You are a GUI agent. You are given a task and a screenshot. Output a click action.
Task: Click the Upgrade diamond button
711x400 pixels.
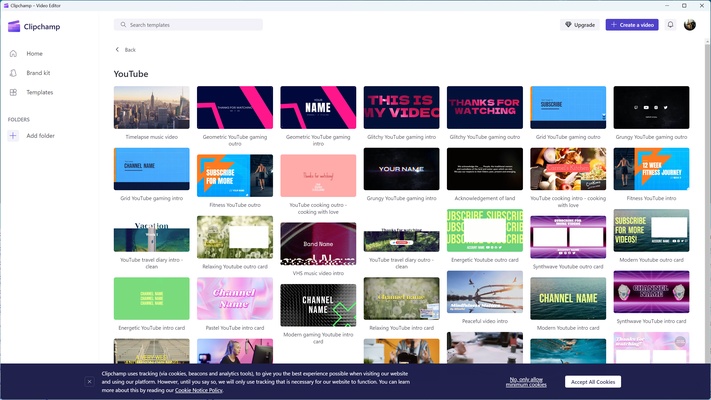tap(580, 24)
